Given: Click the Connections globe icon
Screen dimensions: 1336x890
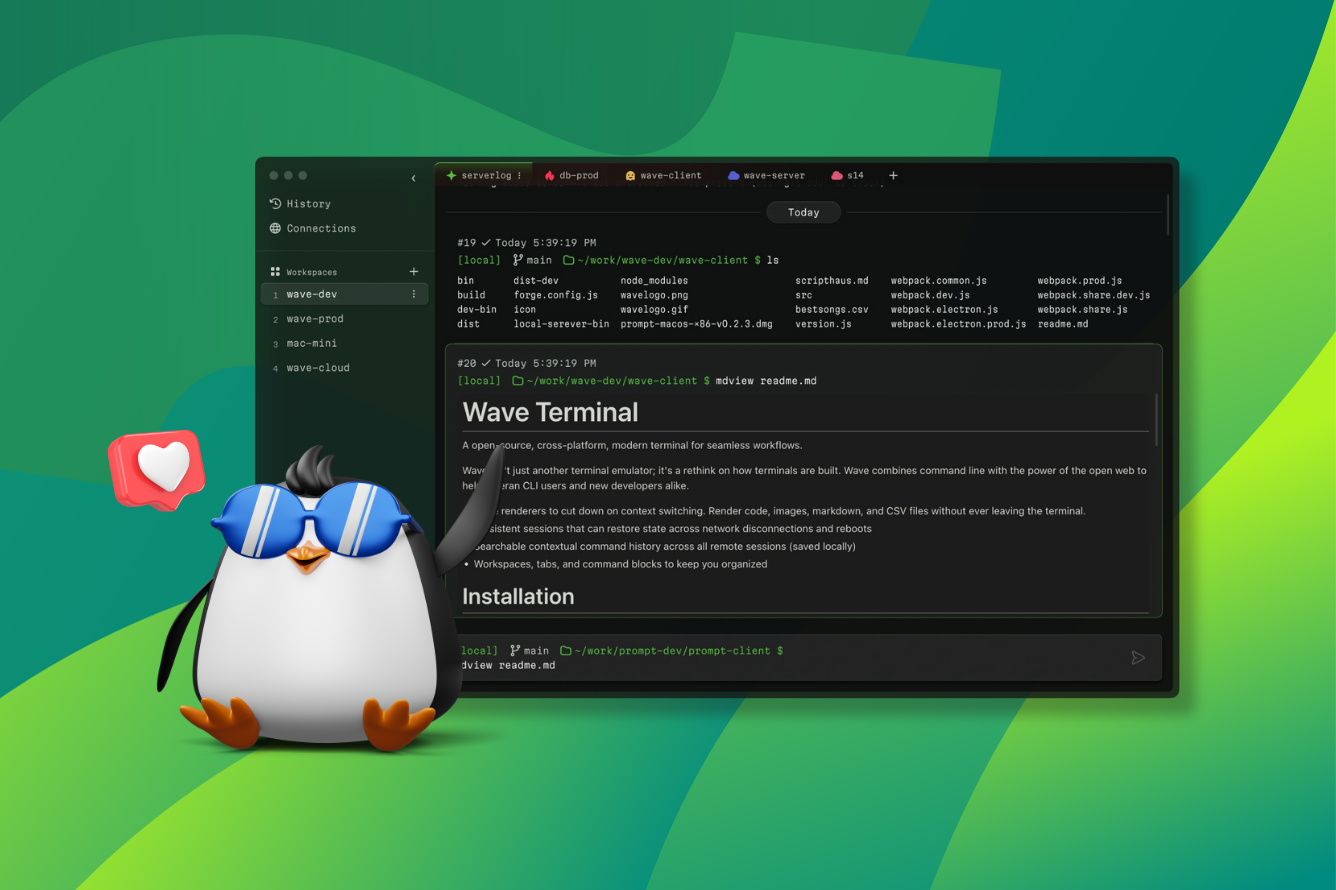Looking at the screenshot, I should [x=275, y=228].
